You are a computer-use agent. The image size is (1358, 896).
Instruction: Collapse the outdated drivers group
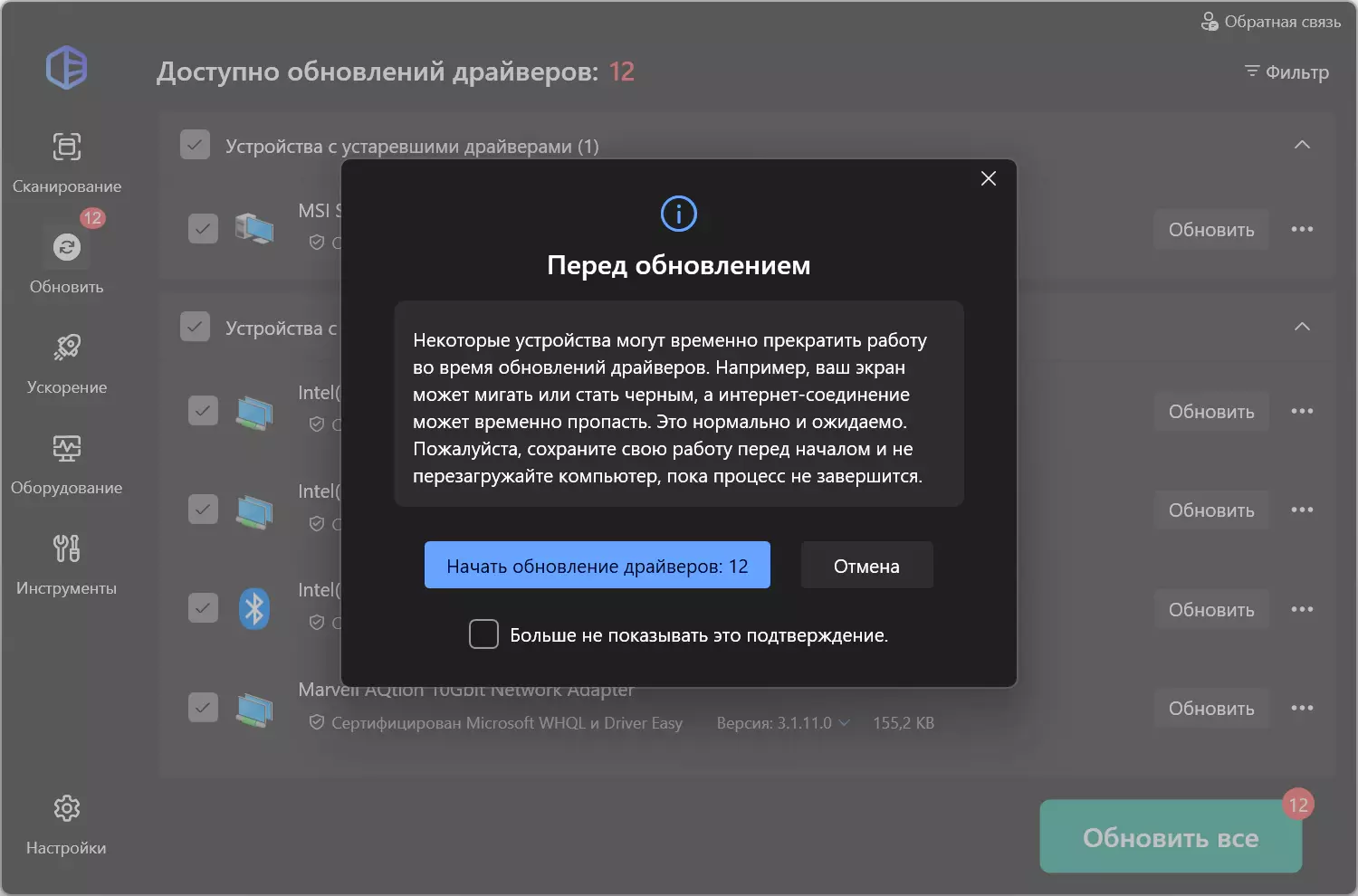click(1302, 145)
